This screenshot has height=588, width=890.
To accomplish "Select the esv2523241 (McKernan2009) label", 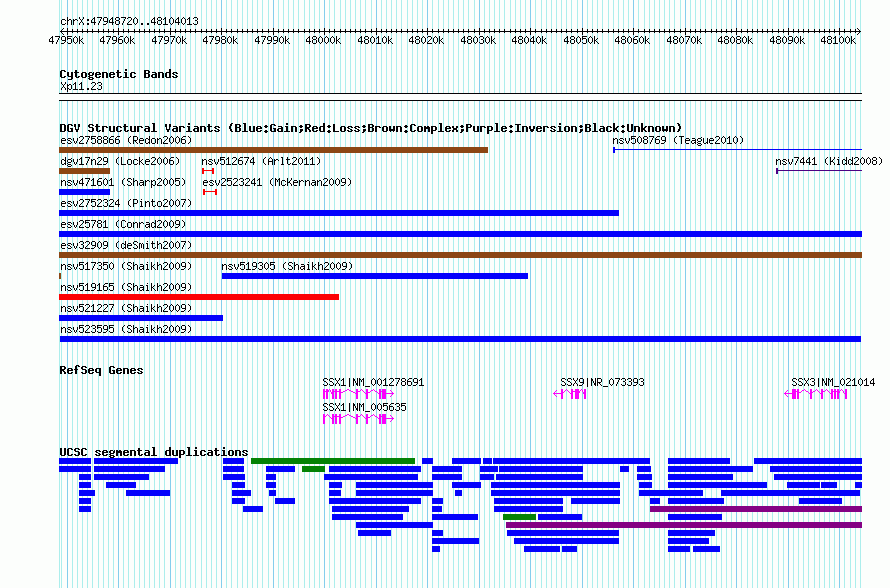I will pyautogui.click(x=277, y=182).
